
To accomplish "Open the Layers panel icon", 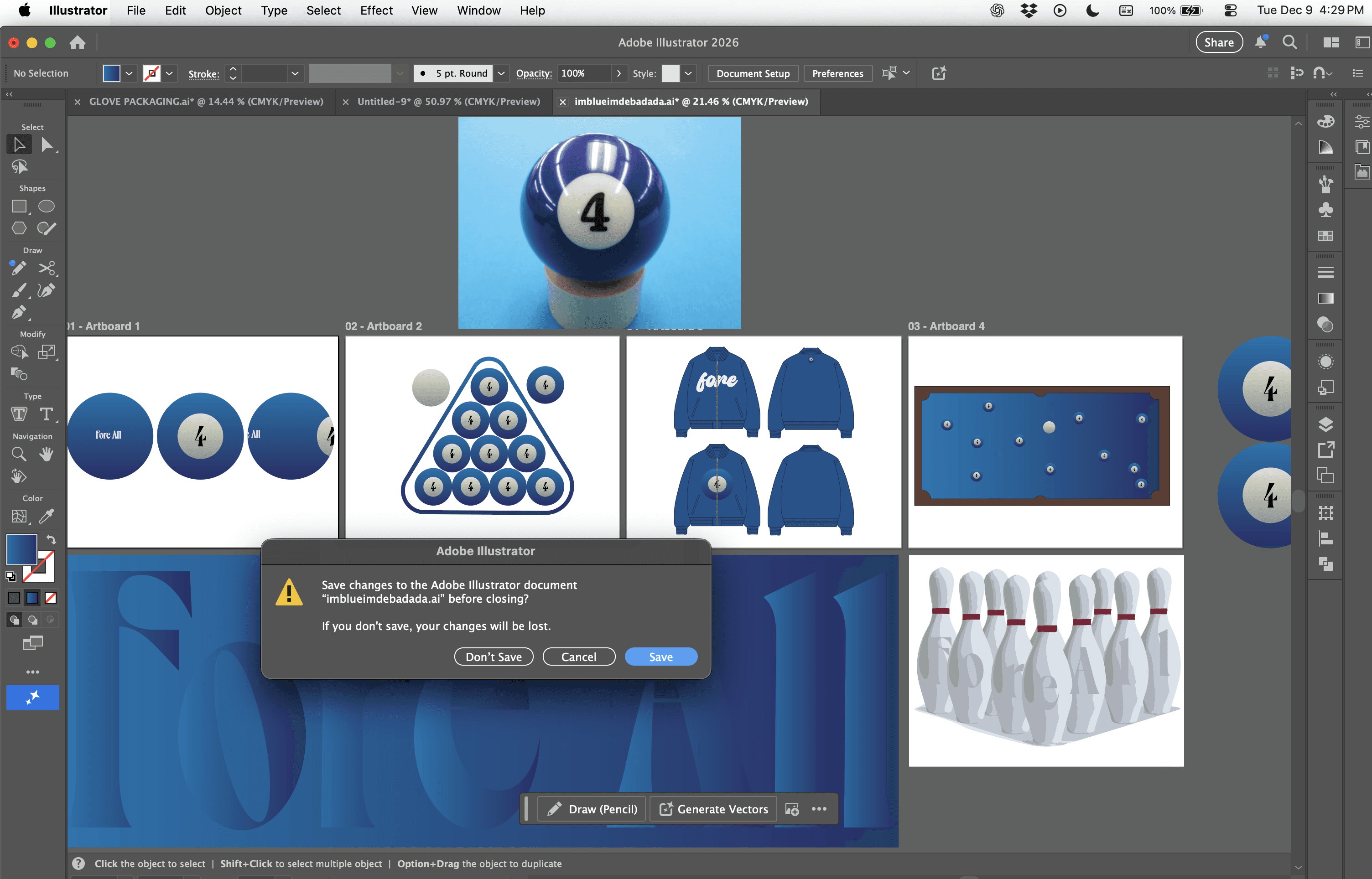I will tap(1325, 424).
